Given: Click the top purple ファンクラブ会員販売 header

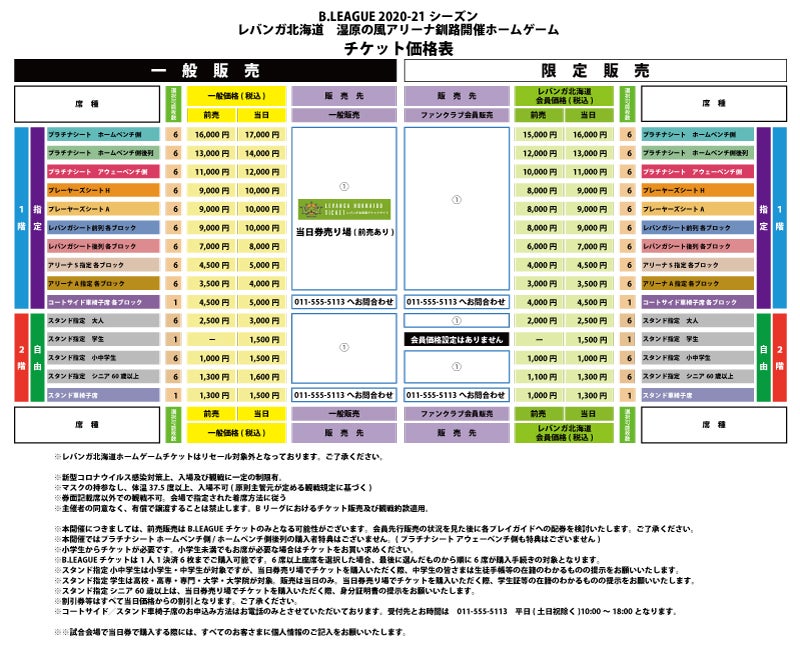Looking at the screenshot, I should [x=456, y=115].
